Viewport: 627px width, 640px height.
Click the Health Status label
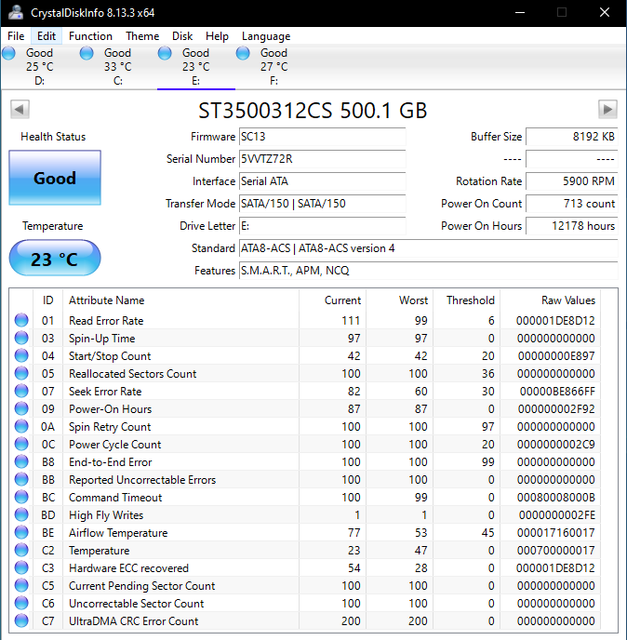[53, 137]
